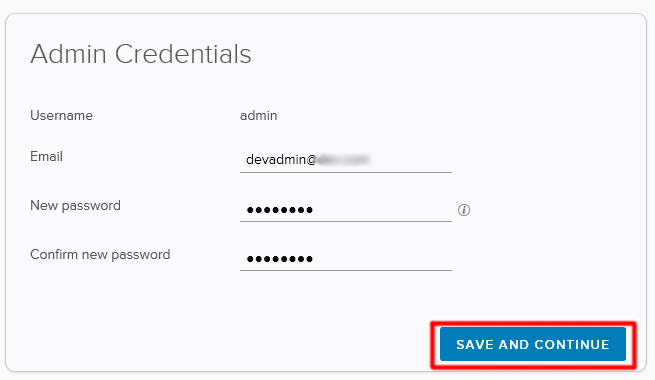Click the SAVE AND CONTINUE button

tap(533, 344)
